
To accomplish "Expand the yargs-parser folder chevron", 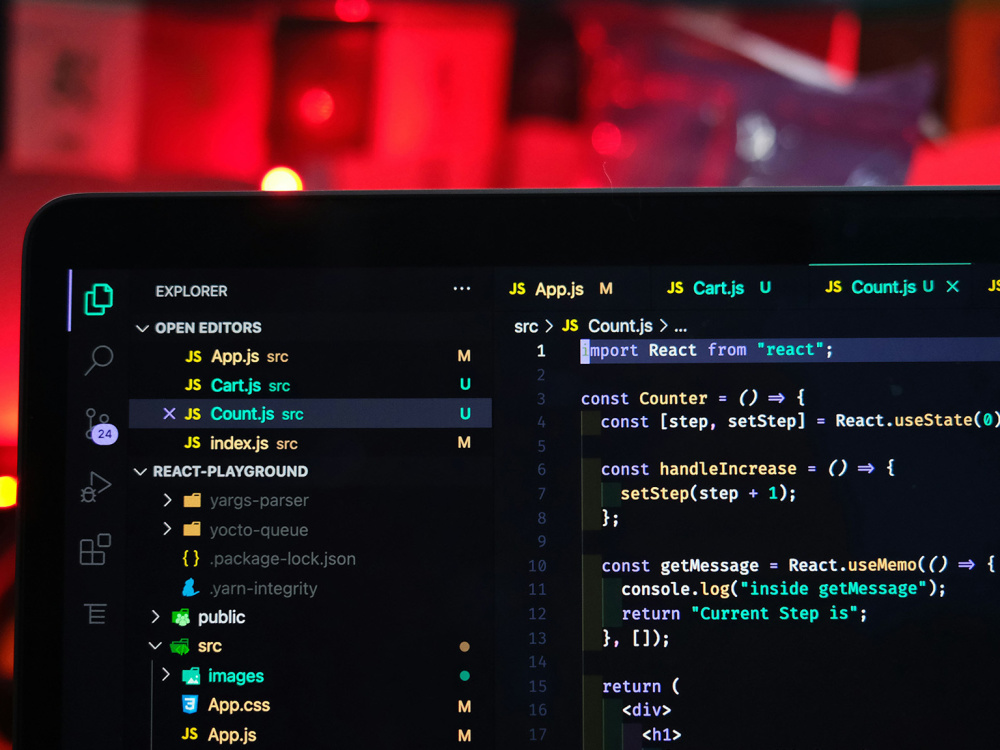I will click(167, 500).
